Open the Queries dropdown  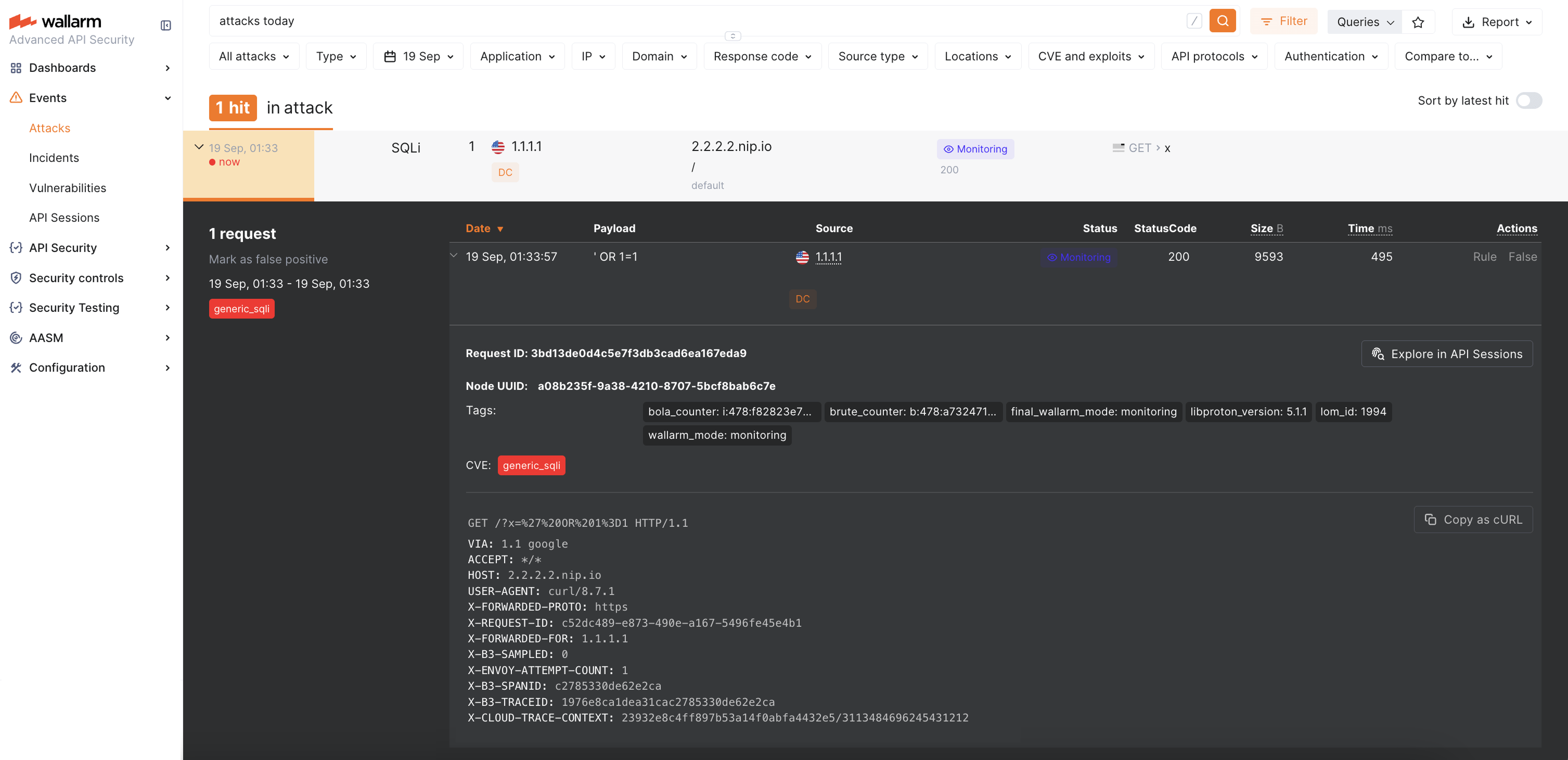tap(1364, 21)
